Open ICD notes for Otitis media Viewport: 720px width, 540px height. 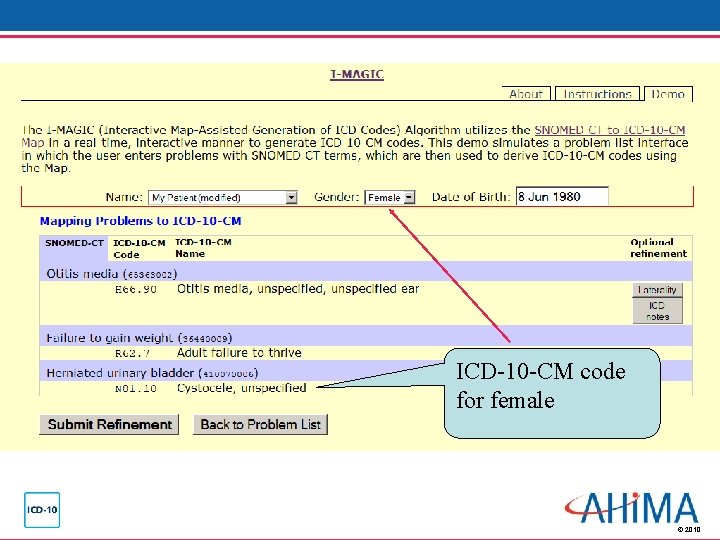pos(658,311)
